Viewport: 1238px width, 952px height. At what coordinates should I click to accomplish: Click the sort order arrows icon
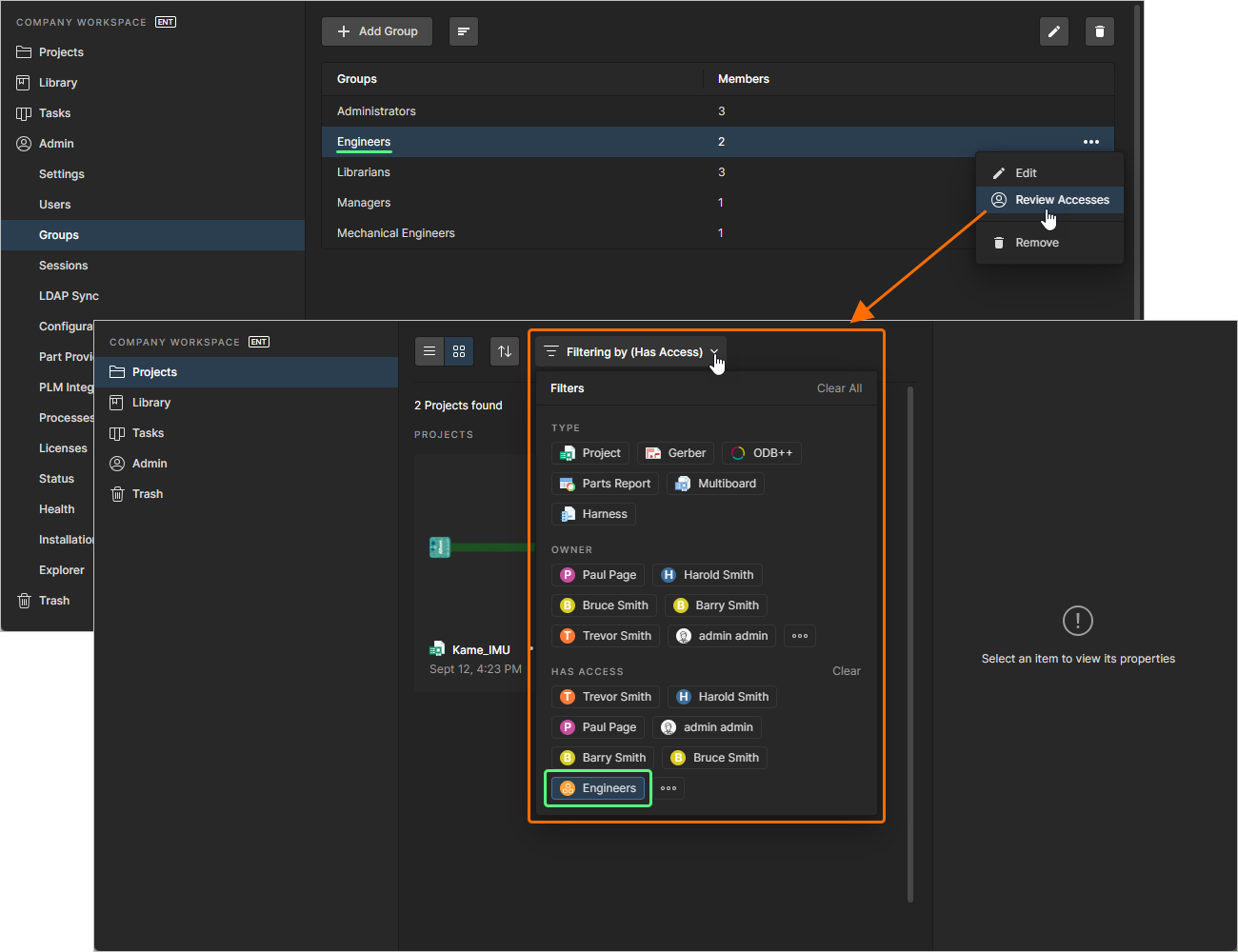[x=505, y=351]
